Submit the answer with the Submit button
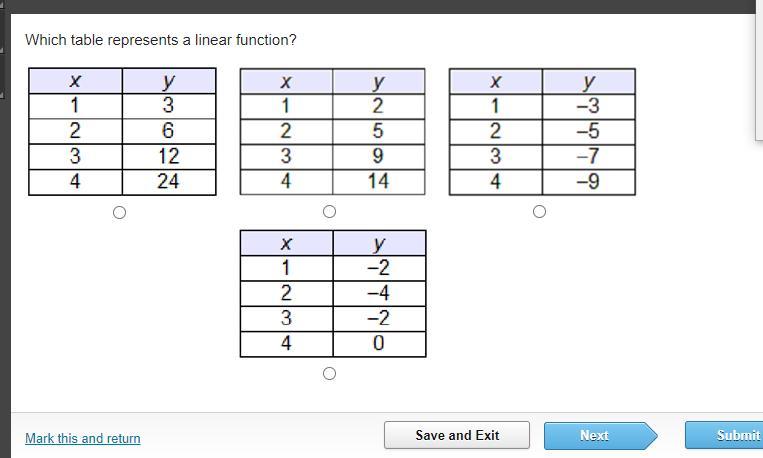Image resolution: width=763 pixels, height=458 pixels. tap(724, 435)
